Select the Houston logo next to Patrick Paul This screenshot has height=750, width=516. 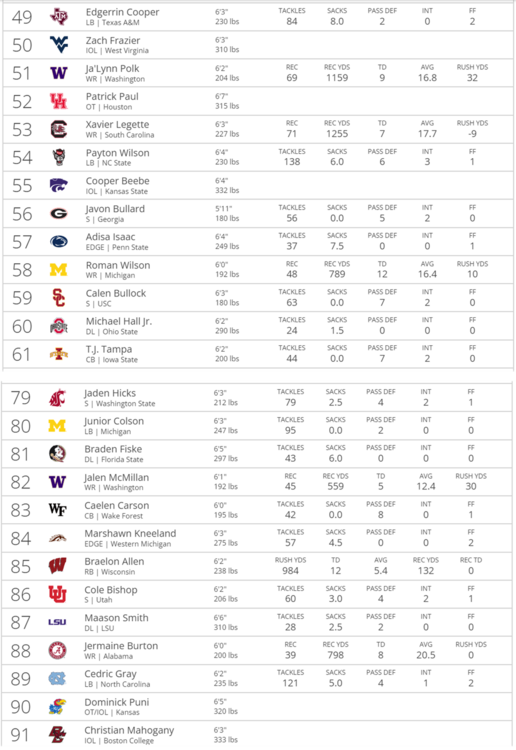59,101
